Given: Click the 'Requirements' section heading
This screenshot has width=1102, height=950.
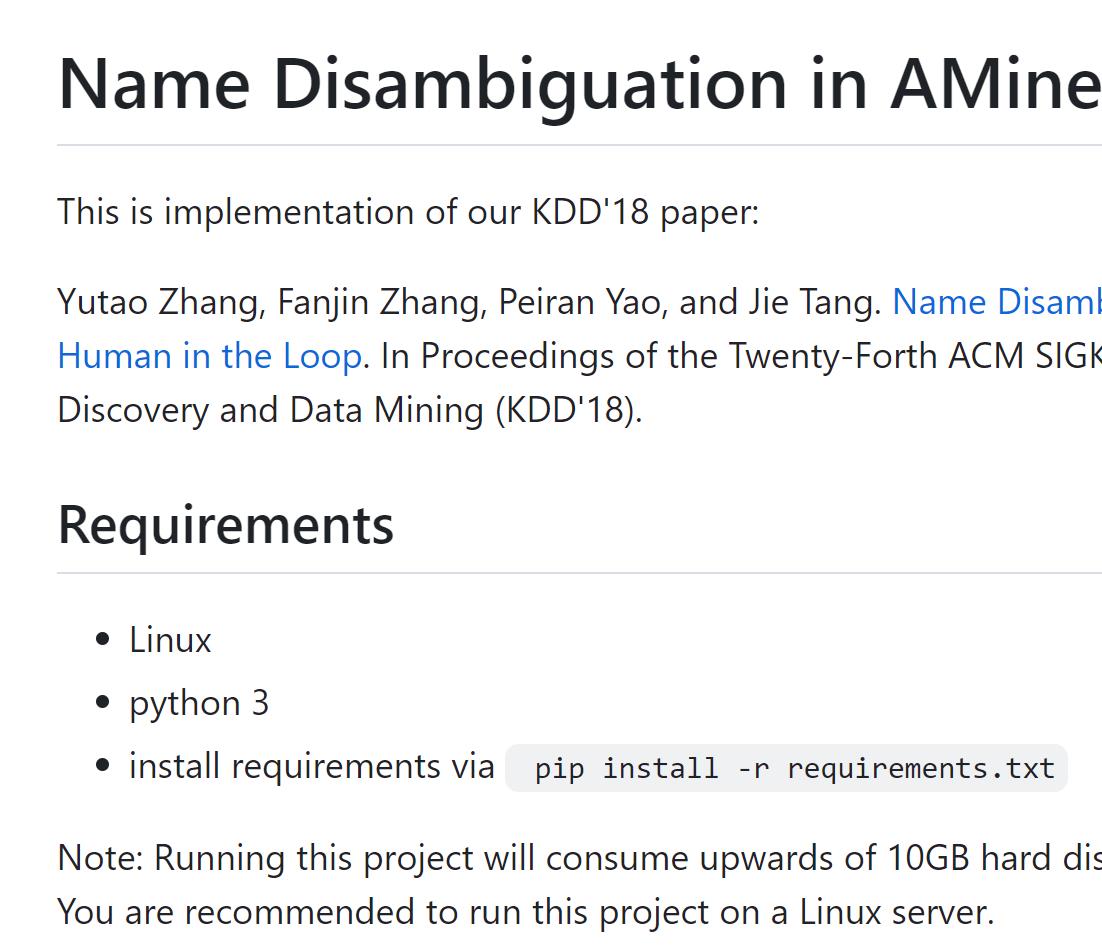Looking at the screenshot, I should click(x=225, y=523).
